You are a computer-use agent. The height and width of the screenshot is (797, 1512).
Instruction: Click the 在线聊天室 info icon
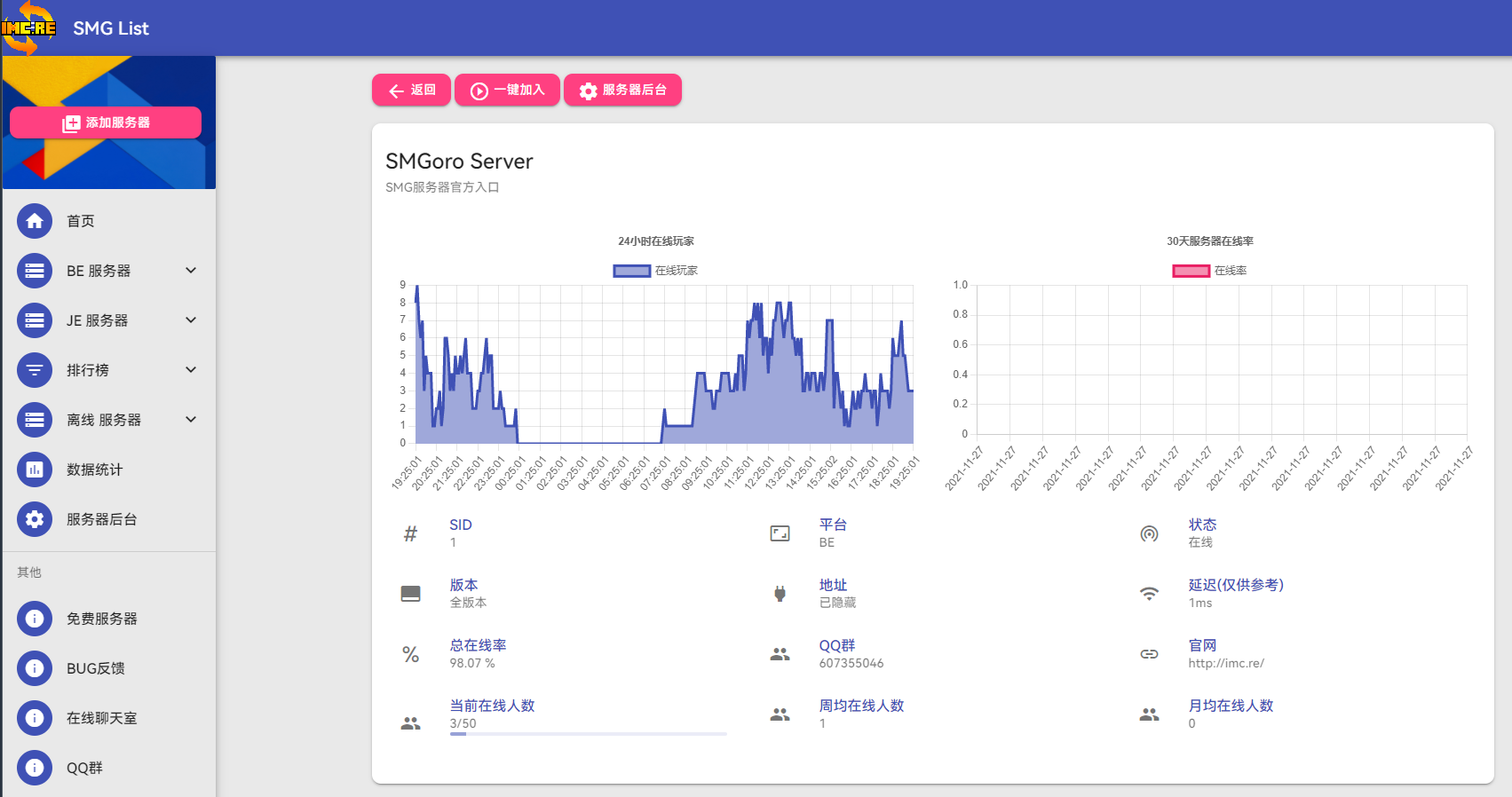(x=35, y=718)
